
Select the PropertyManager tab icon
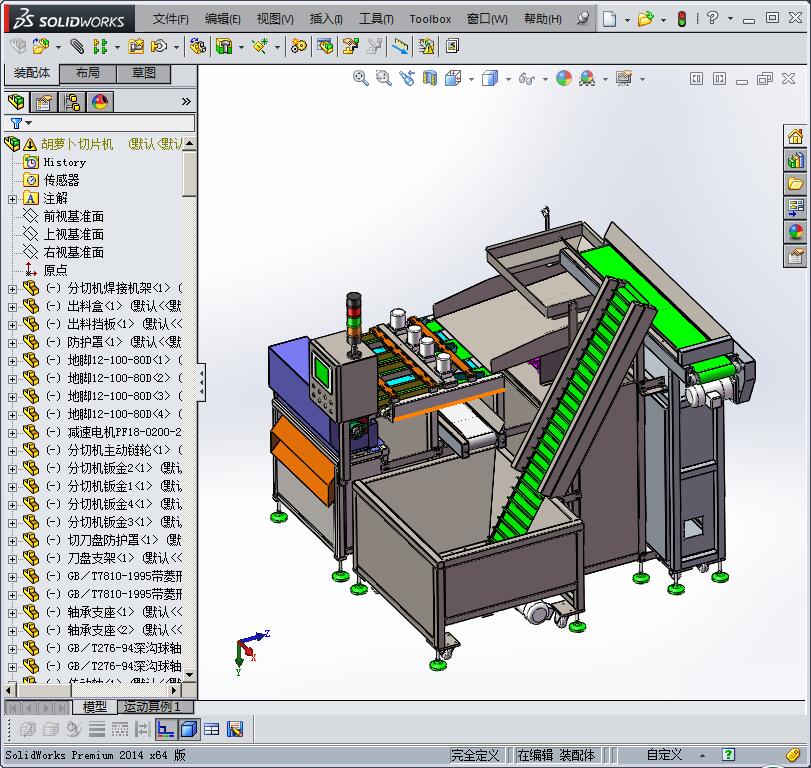click(44, 102)
